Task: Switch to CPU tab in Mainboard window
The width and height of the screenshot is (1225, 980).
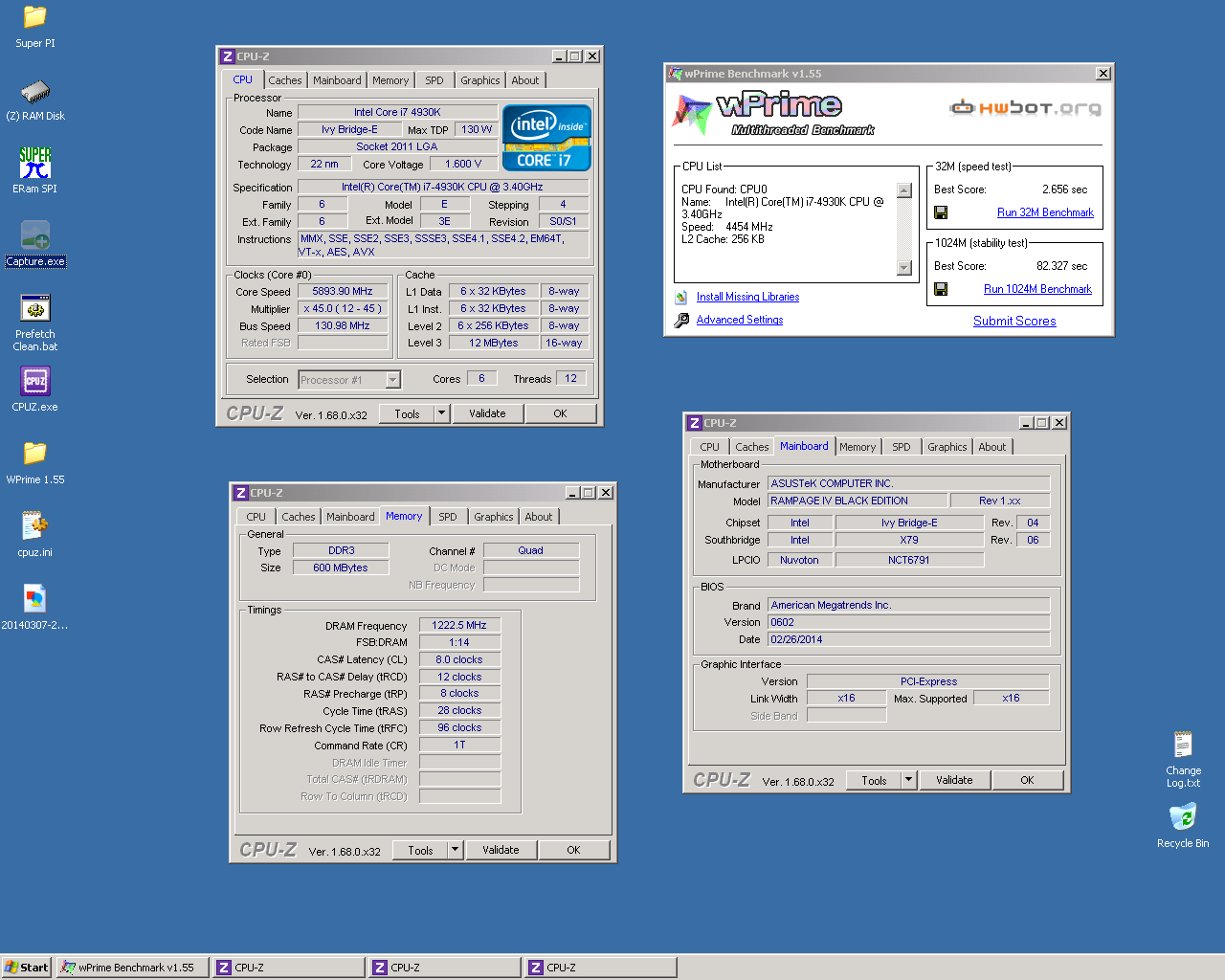Action: 709,447
